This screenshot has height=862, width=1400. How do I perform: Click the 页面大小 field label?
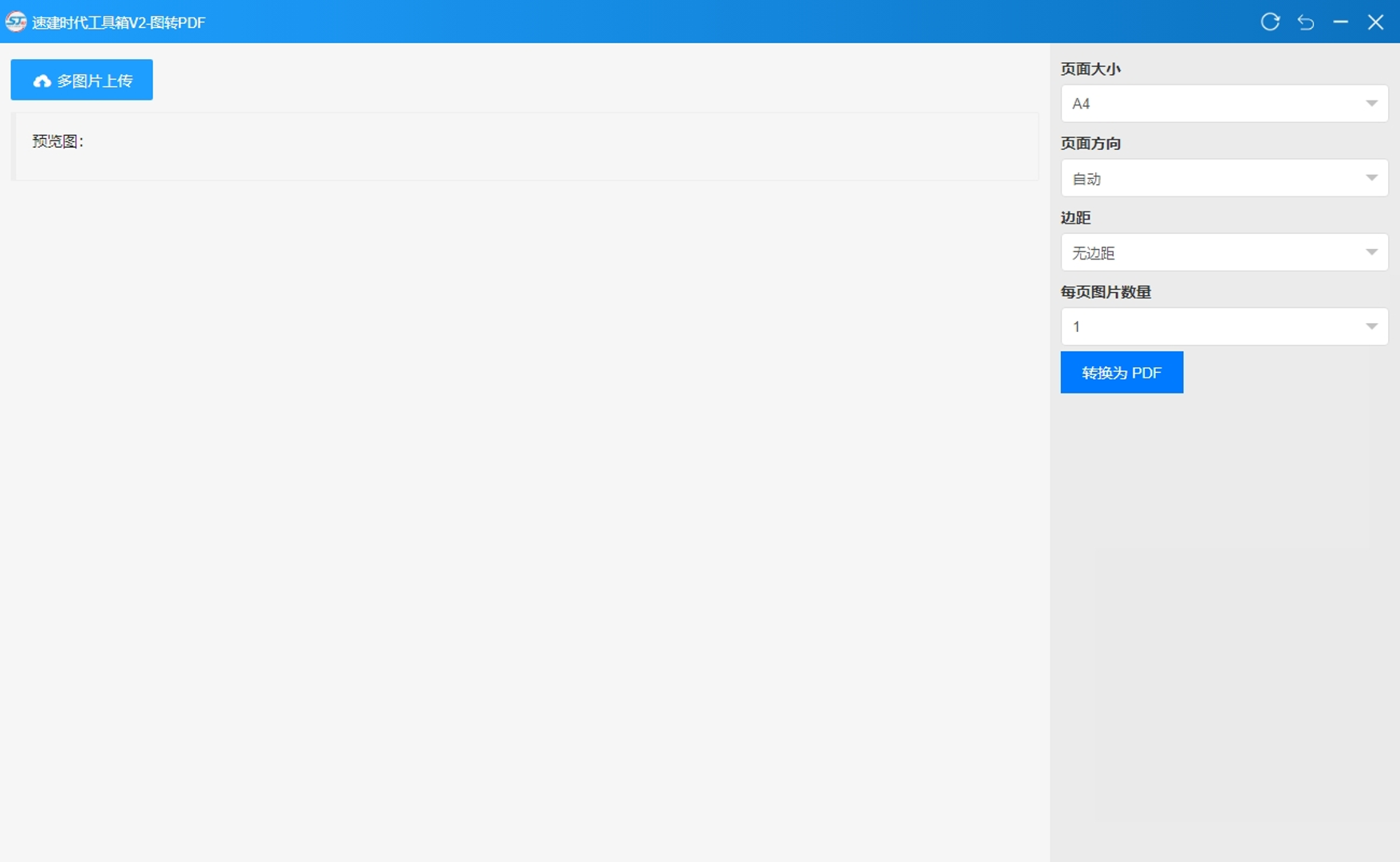(x=1090, y=69)
